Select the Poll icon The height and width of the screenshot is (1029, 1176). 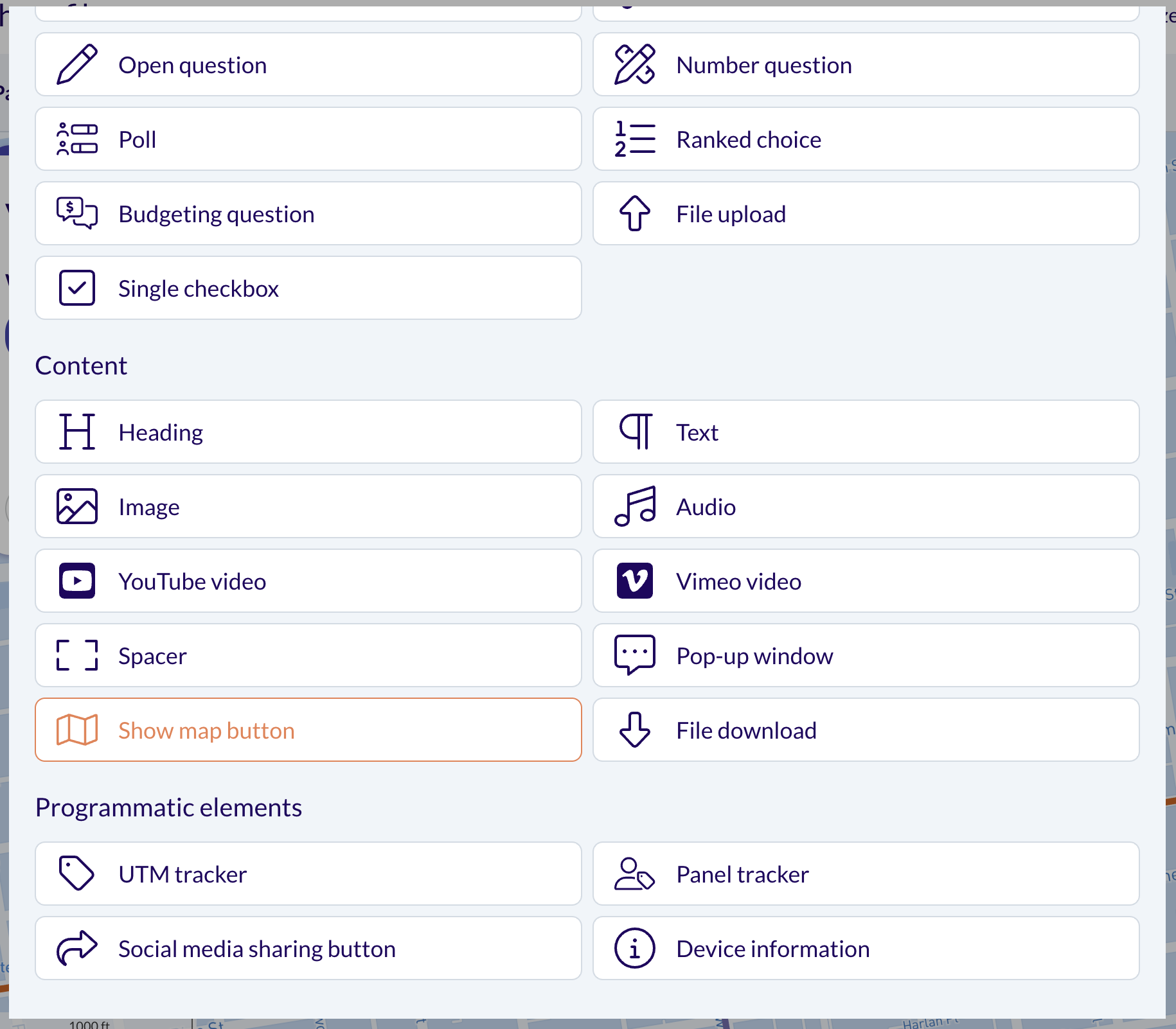click(x=77, y=139)
